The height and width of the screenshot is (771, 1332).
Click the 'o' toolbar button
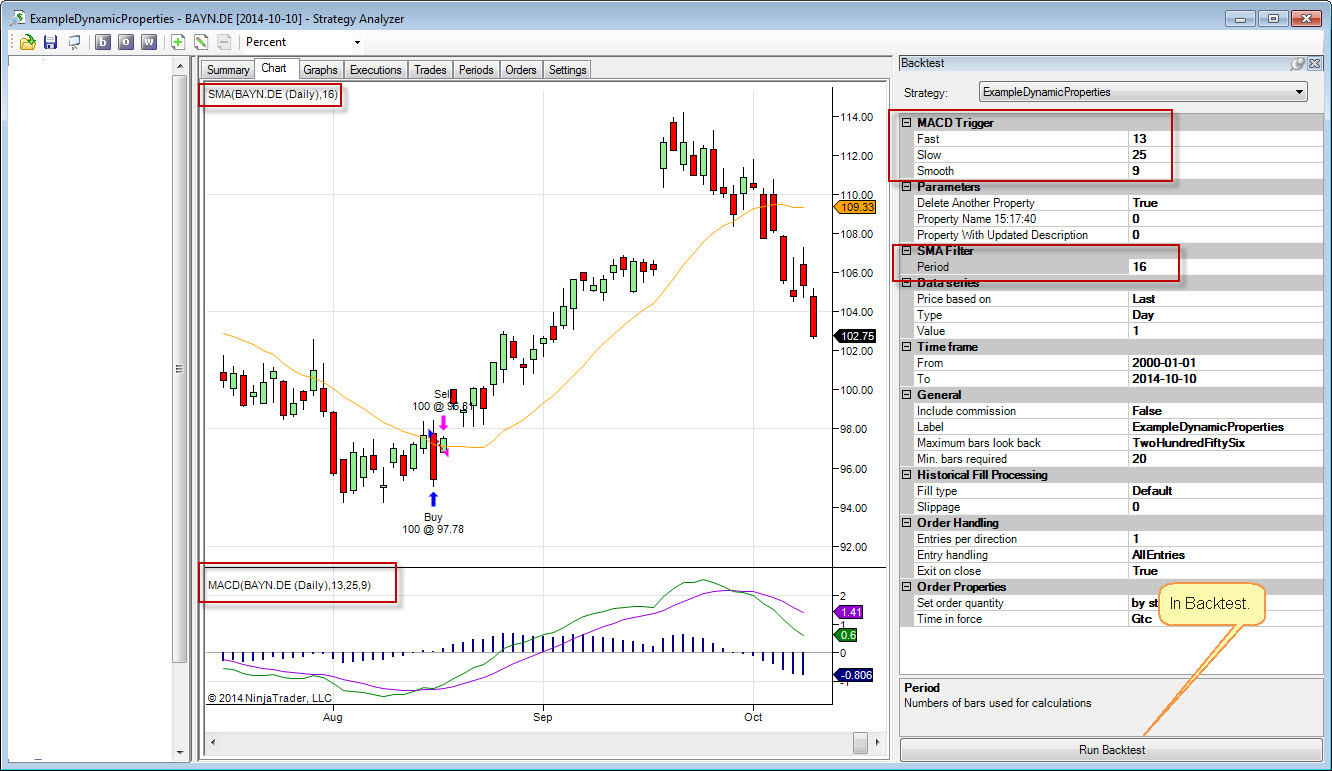(126, 42)
